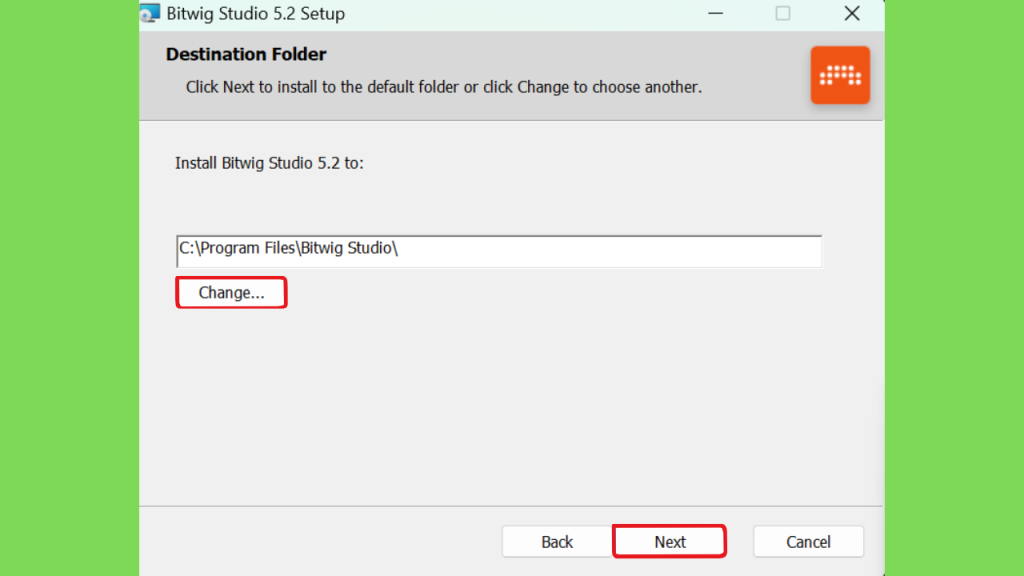Click the Destination Folder heading
This screenshot has height=576, width=1024.
(x=246, y=54)
